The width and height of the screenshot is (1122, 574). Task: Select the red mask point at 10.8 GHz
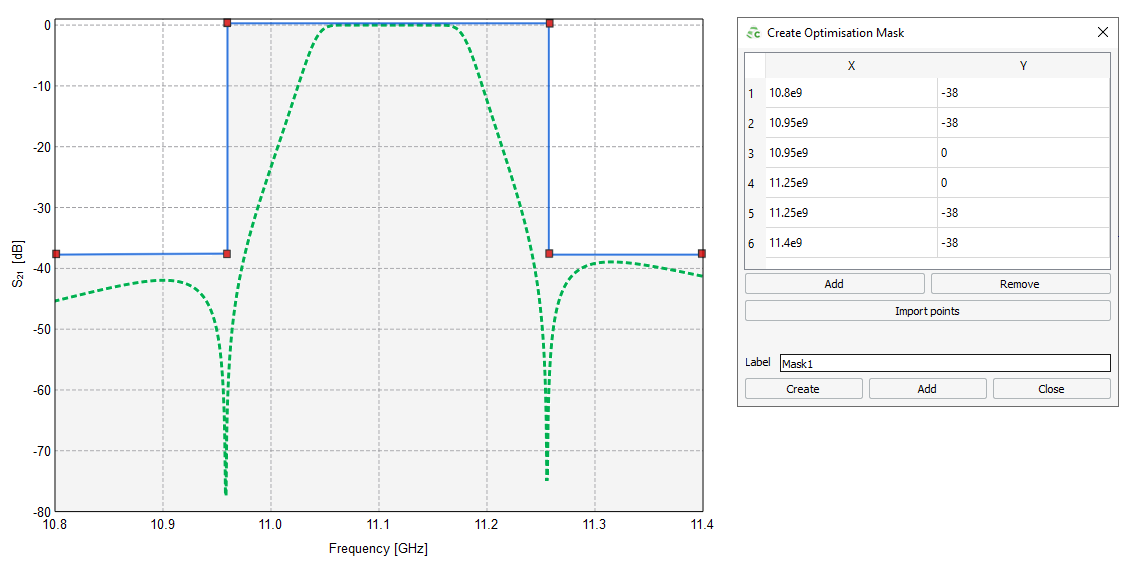pyautogui.click(x=56, y=254)
